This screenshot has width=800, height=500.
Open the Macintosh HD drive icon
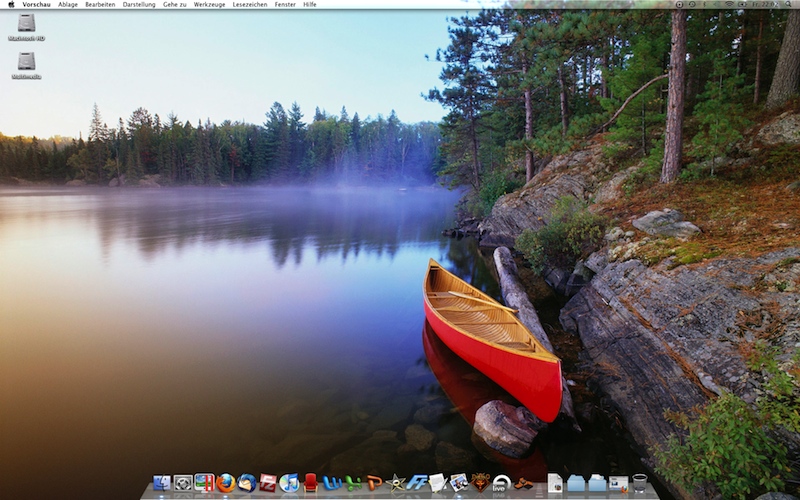tap(26, 23)
